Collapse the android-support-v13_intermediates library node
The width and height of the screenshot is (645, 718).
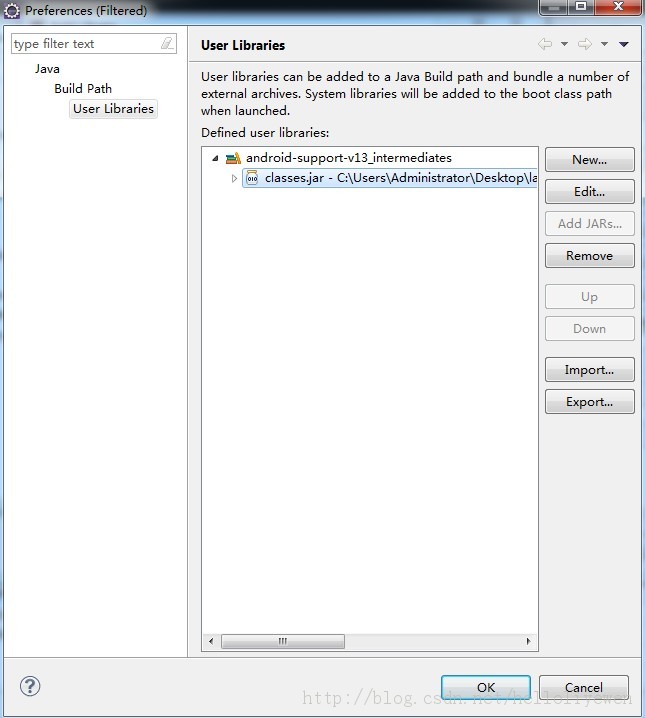(x=215, y=158)
